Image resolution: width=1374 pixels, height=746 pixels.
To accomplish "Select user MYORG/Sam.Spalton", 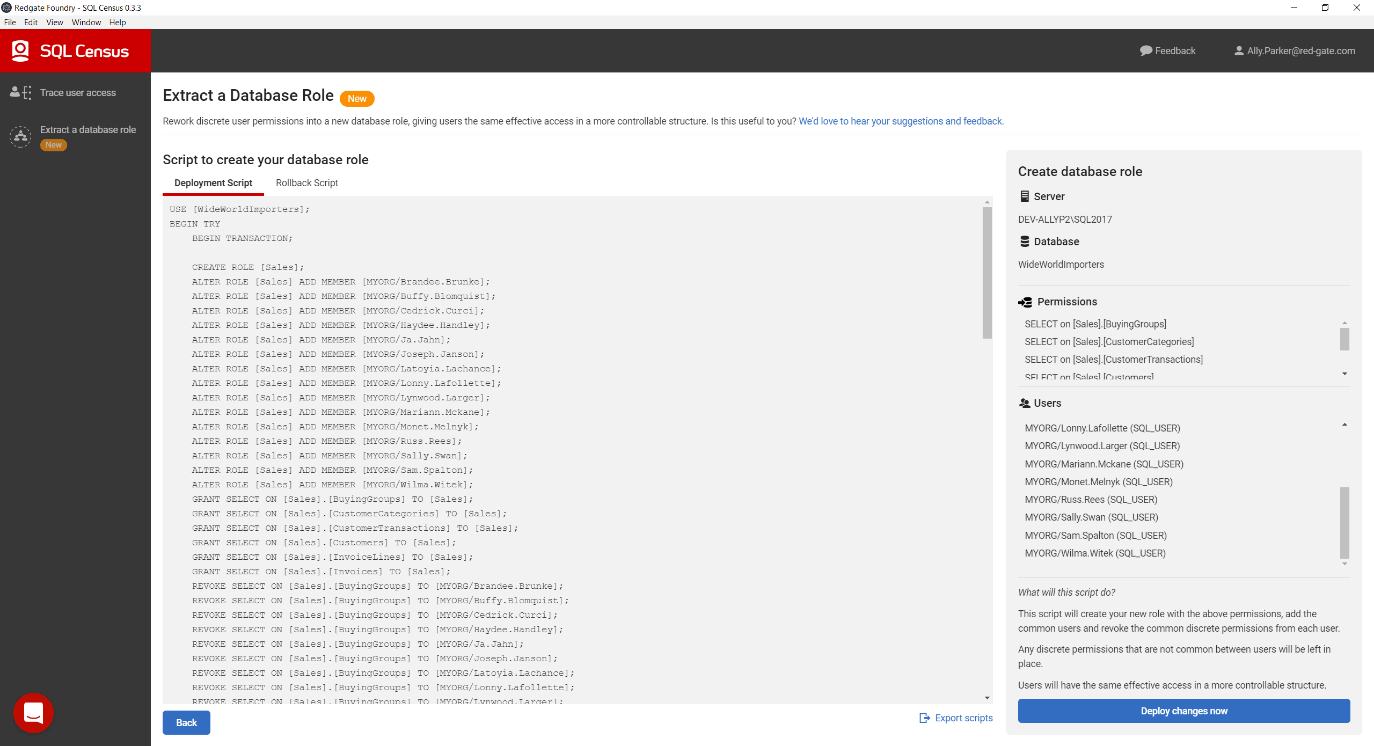I will point(1096,535).
